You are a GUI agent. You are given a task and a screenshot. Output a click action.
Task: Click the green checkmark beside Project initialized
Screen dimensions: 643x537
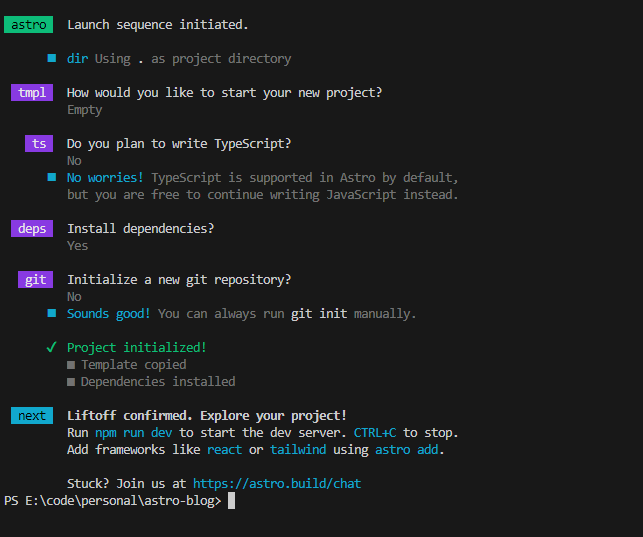click(x=51, y=348)
